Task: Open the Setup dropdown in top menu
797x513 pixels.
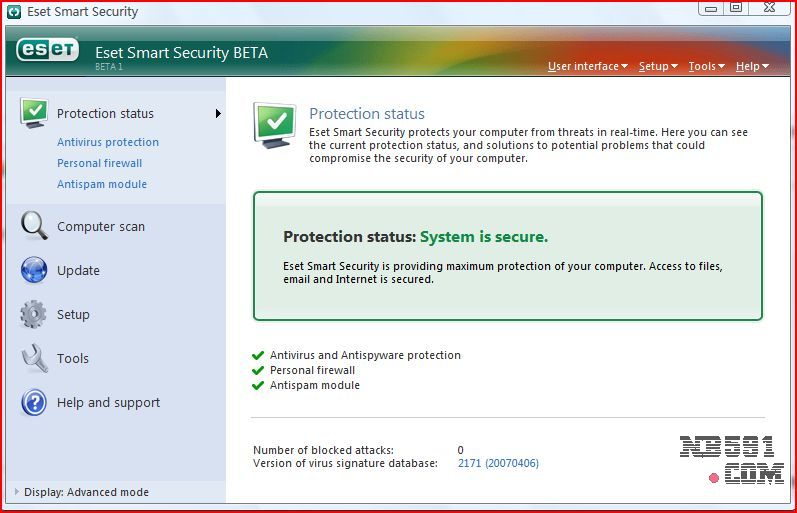Action: click(657, 66)
